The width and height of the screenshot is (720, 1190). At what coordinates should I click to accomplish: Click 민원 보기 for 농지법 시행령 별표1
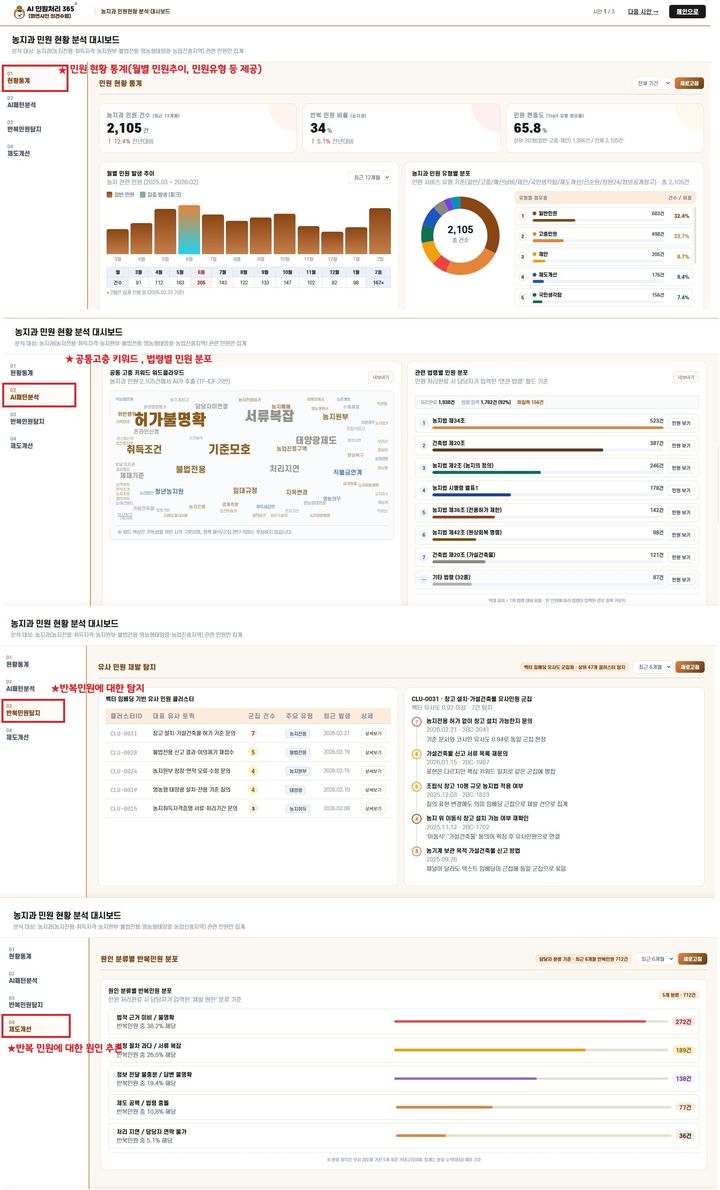(x=681, y=490)
